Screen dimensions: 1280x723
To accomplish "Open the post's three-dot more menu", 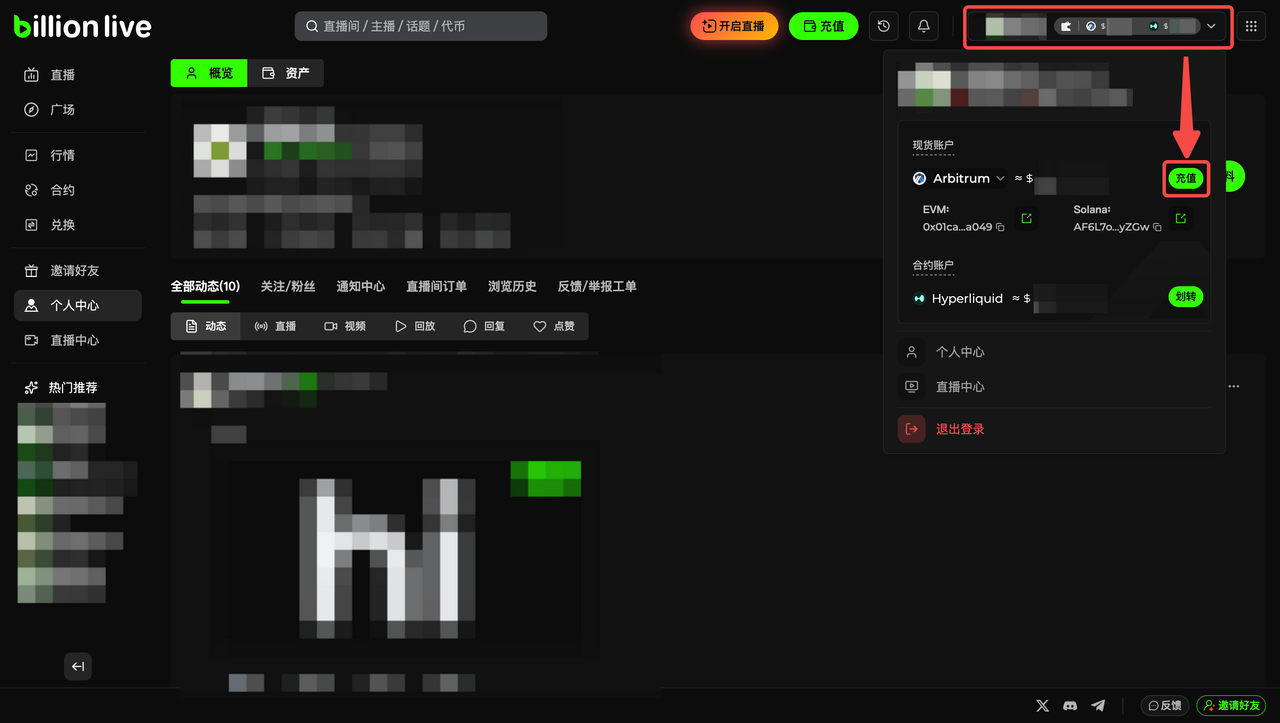I will (x=1234, y=386).
